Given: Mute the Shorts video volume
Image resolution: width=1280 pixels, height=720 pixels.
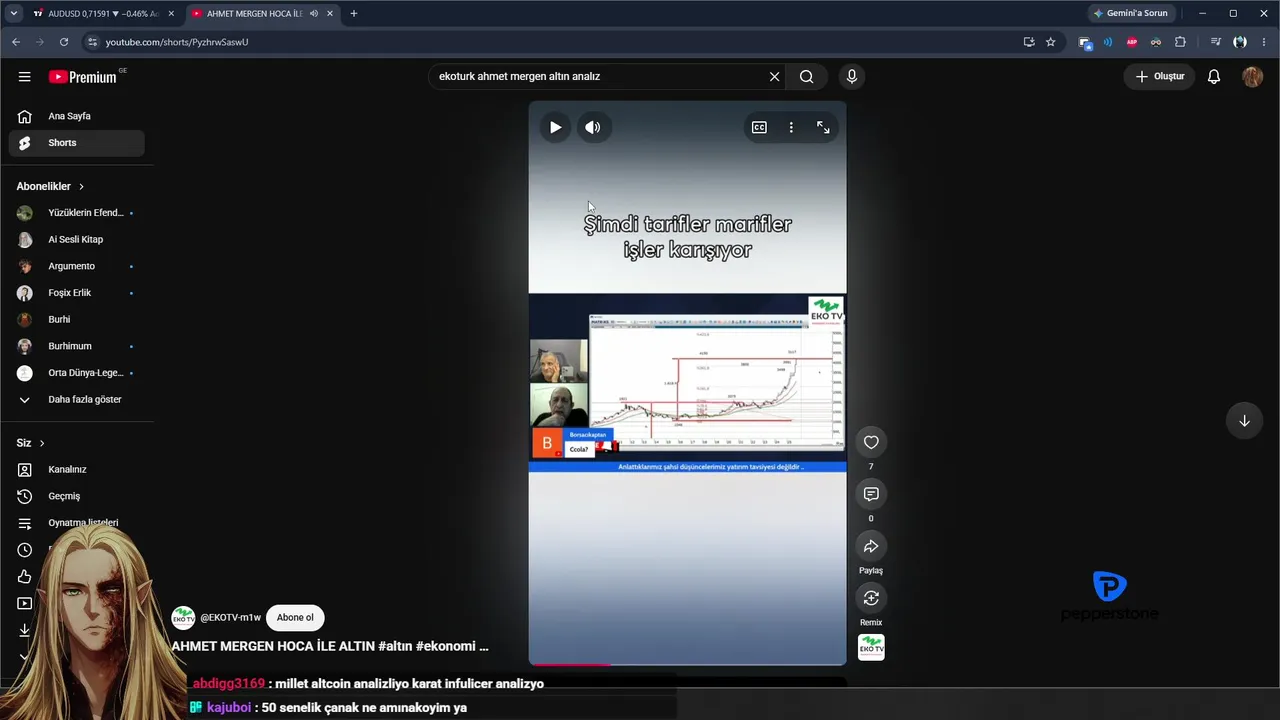Looking at the screenshot, I should [x=593, y=127].
